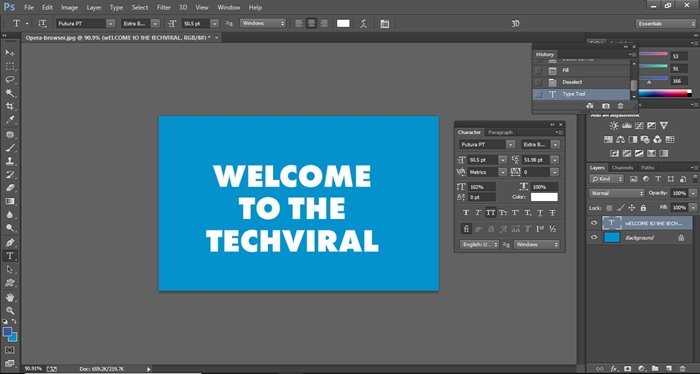Add a Curves adjustment

[639, 126]
